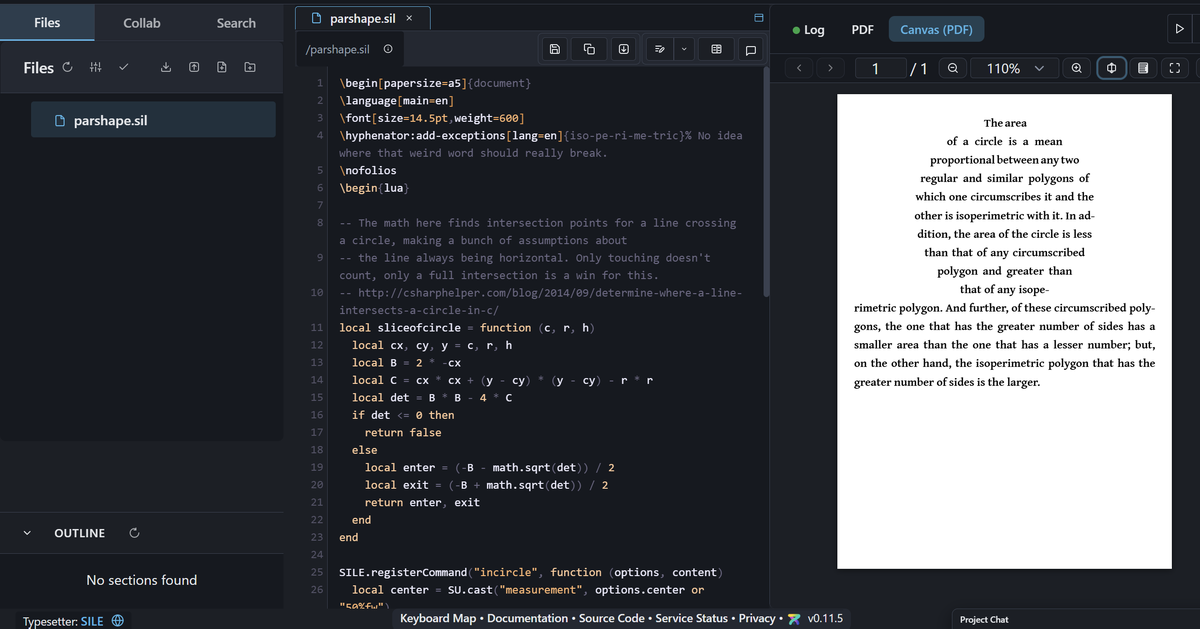The height and width of the screenshot is (629, 1200).
Task: Expand the format options dropdown arrow
Action: [684, 49]
